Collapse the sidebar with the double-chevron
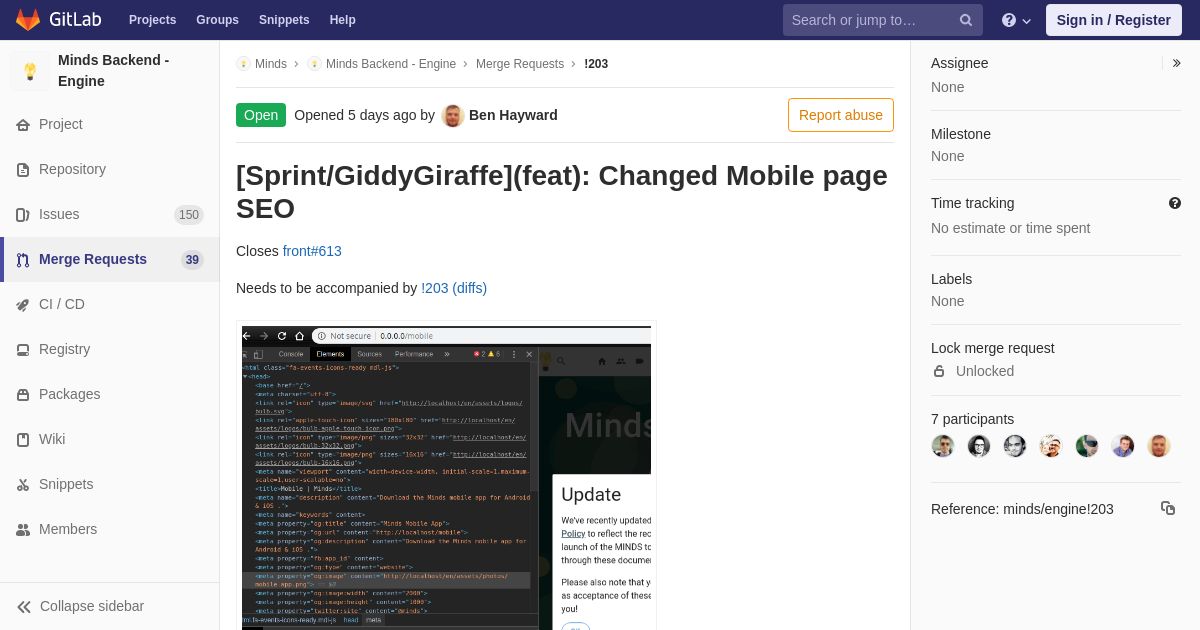This screenshot has height=630, width=1200. (24, 607)
